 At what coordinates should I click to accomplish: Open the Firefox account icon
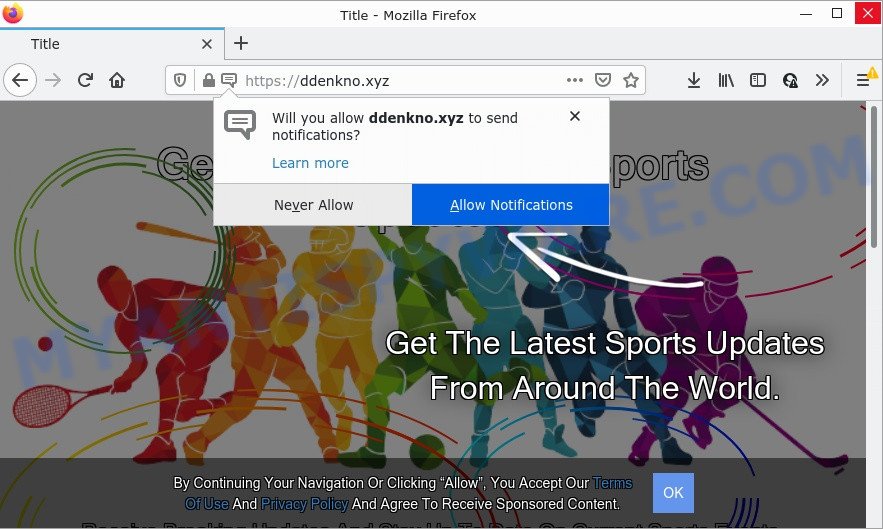(790, 81)
